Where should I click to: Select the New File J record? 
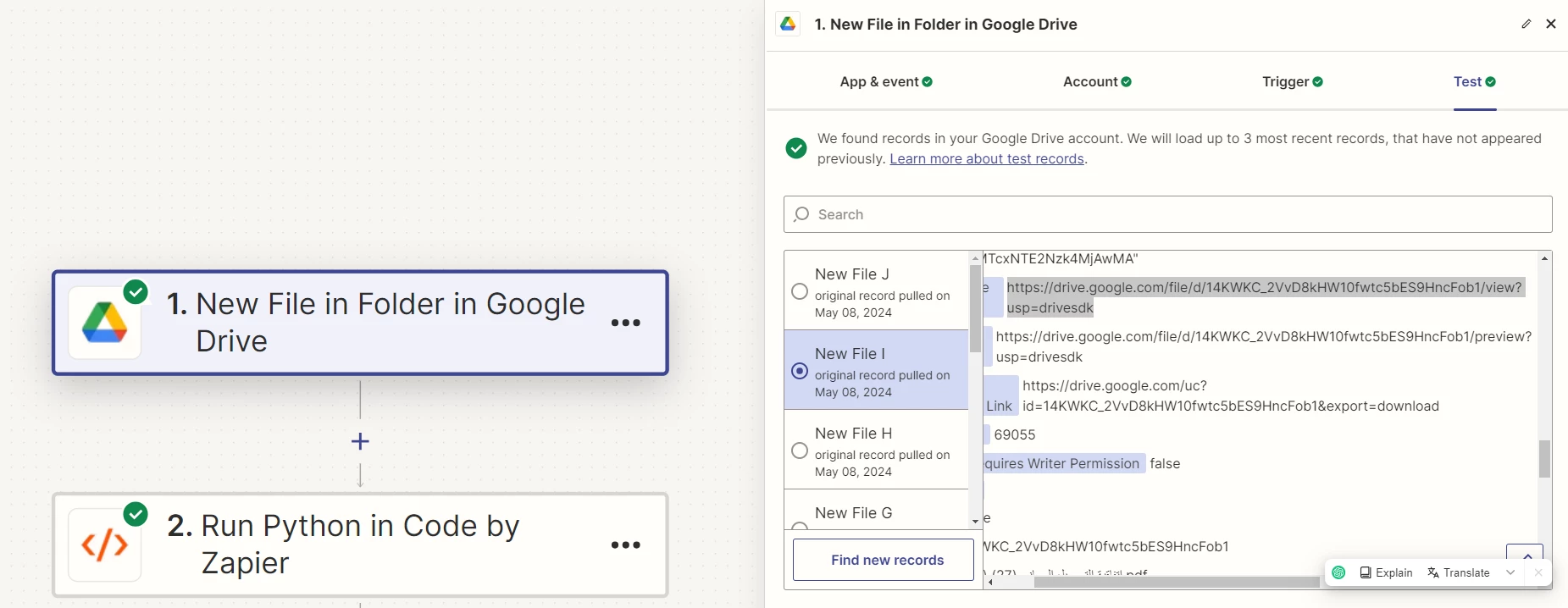(x=876, y=290)
